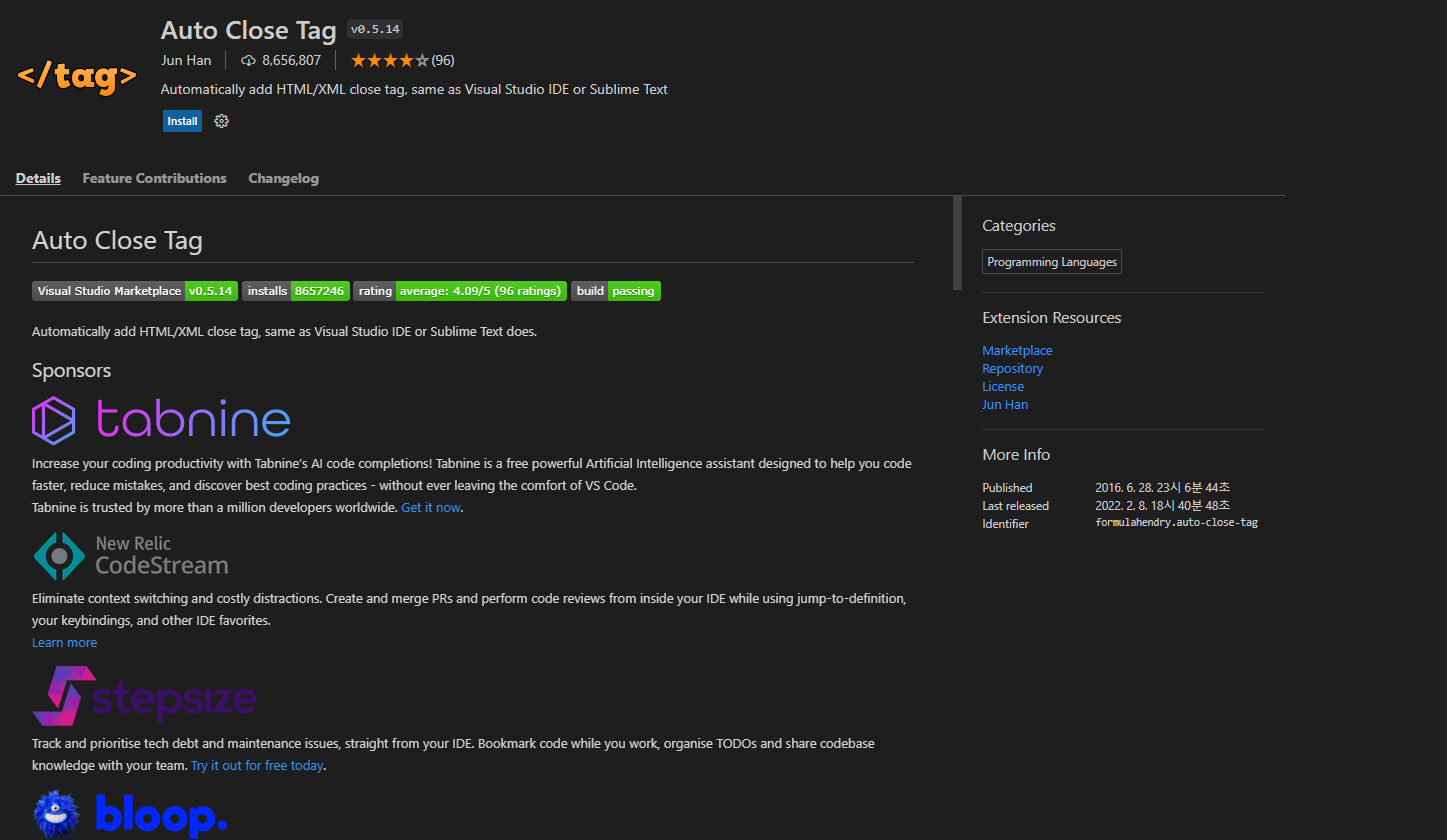The image size is (1447, 840).
Task: Open the Programming Languages category
Action: pyautogui.click(x=1052, y=262)
